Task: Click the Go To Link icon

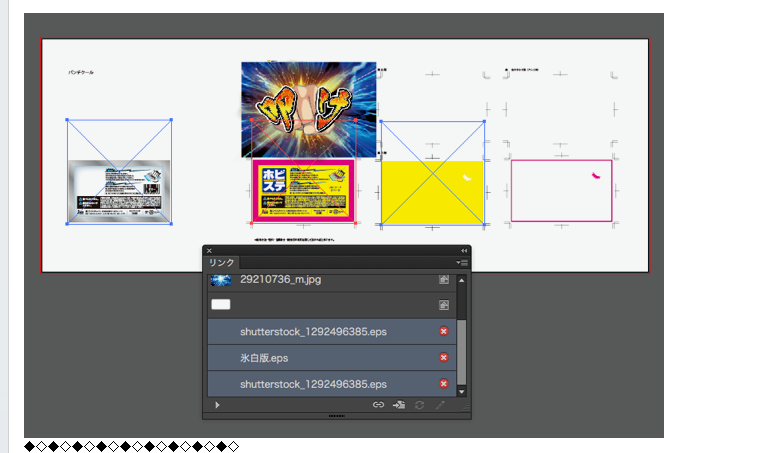Action: (399, 405)
